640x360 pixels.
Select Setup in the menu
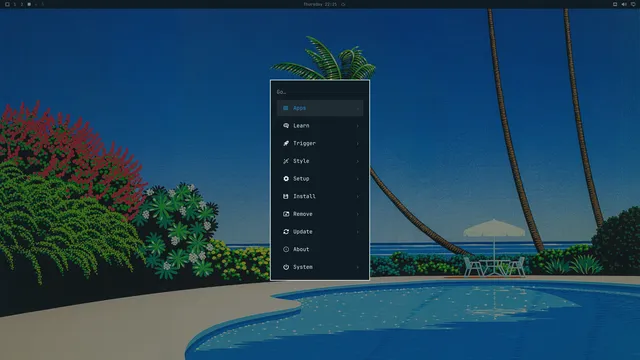[x=320, y=179]
